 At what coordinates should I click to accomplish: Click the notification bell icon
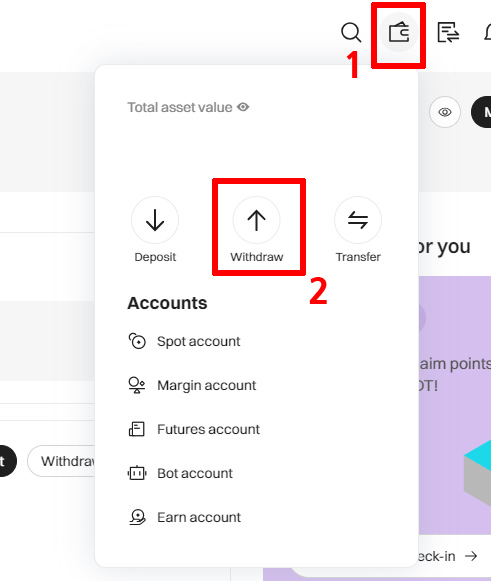point(488,33)
